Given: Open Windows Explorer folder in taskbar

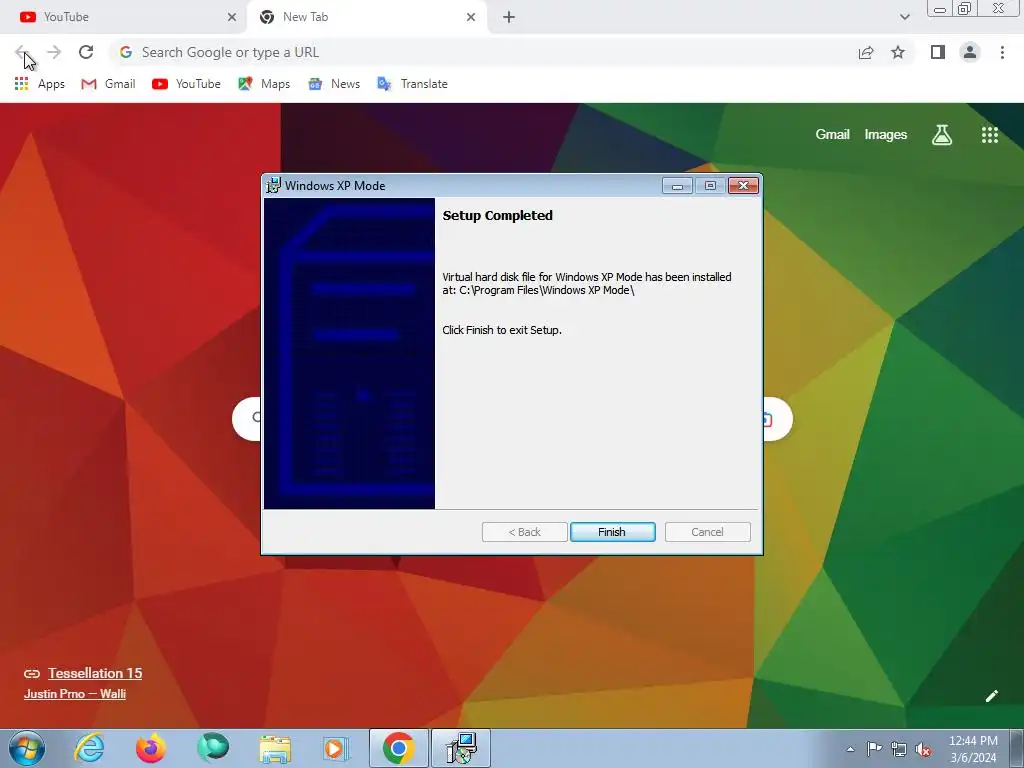Looking at the screenshot, I should click(275, 748).
